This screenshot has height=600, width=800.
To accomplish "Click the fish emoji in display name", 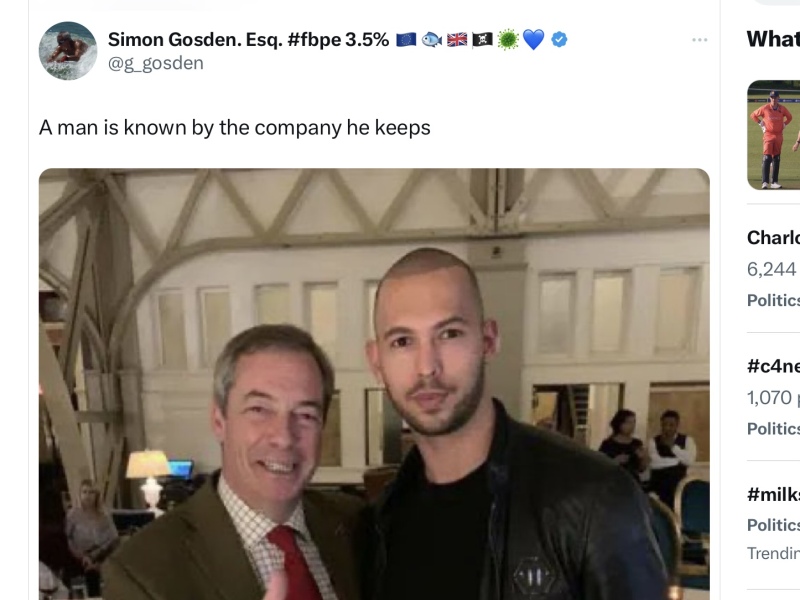I will [x=432, y=40].
